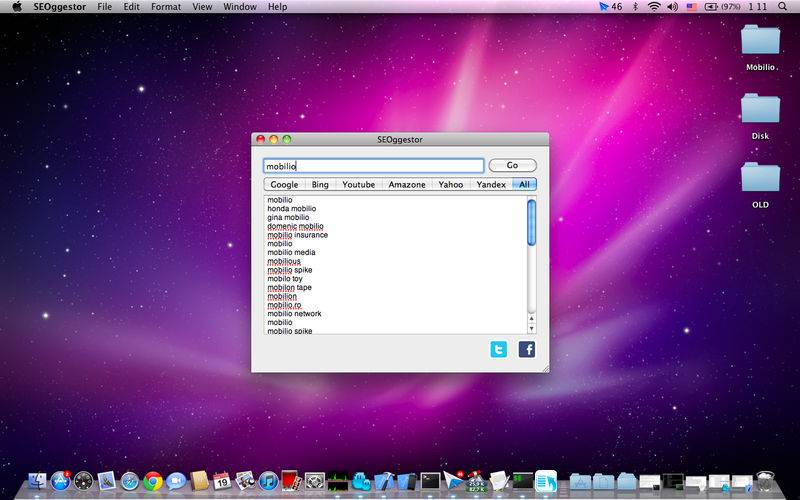Viewport: 800px width, 500px height.
Task: Open Google Chrome from the dock
Action: 153,481
